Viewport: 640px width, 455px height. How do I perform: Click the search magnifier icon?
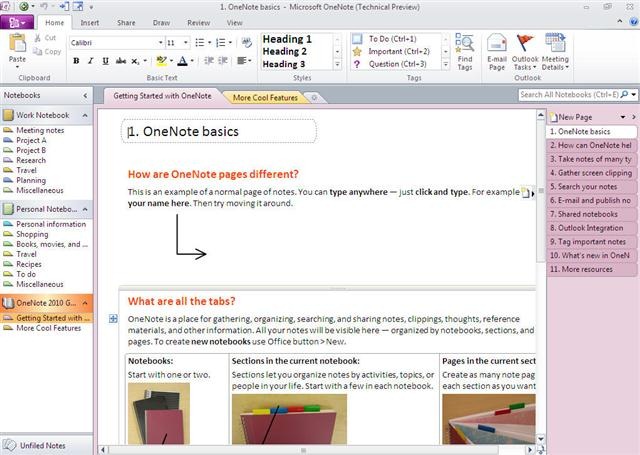point(624,95)
